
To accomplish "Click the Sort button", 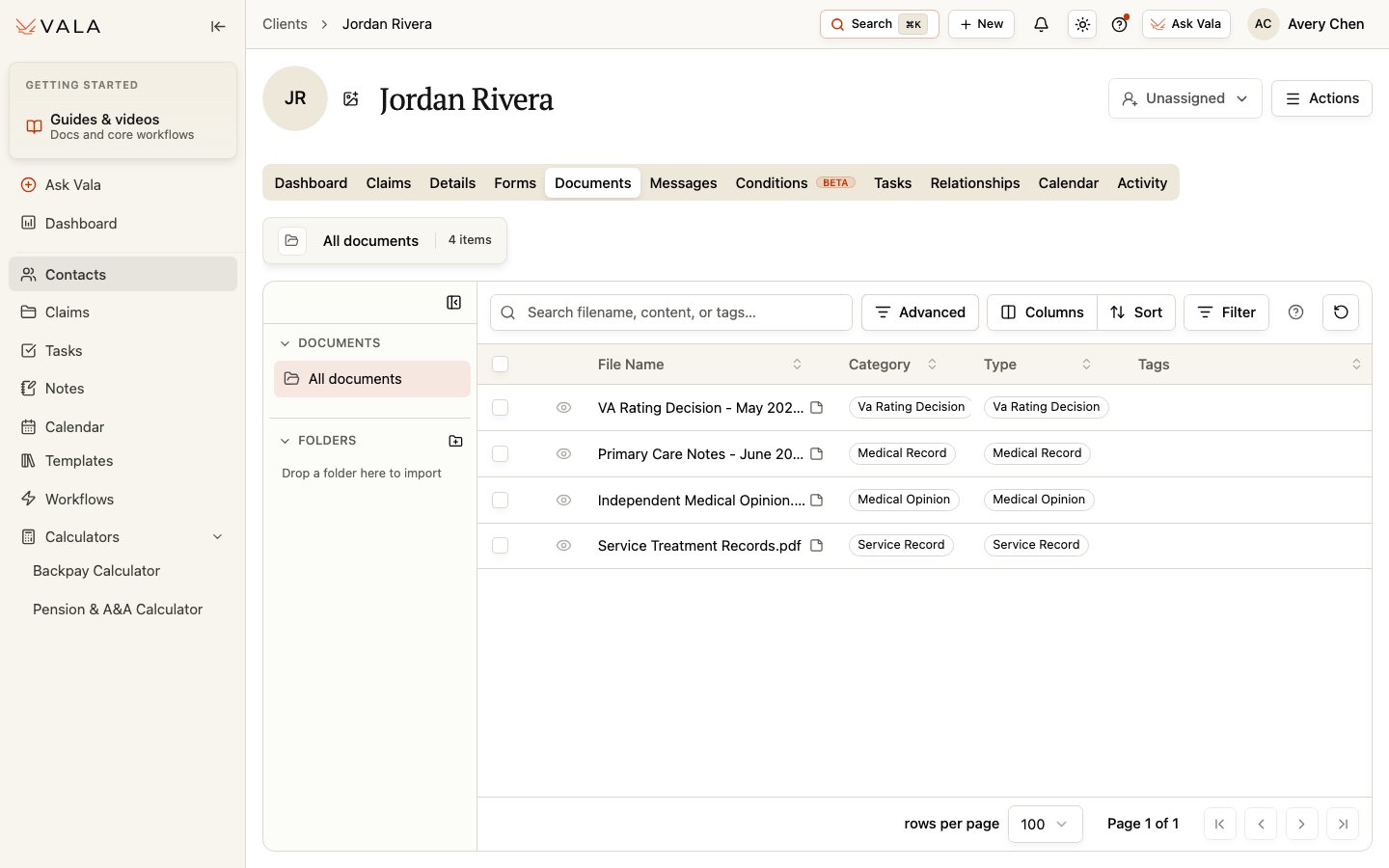I will click(x=1136, y=312).
